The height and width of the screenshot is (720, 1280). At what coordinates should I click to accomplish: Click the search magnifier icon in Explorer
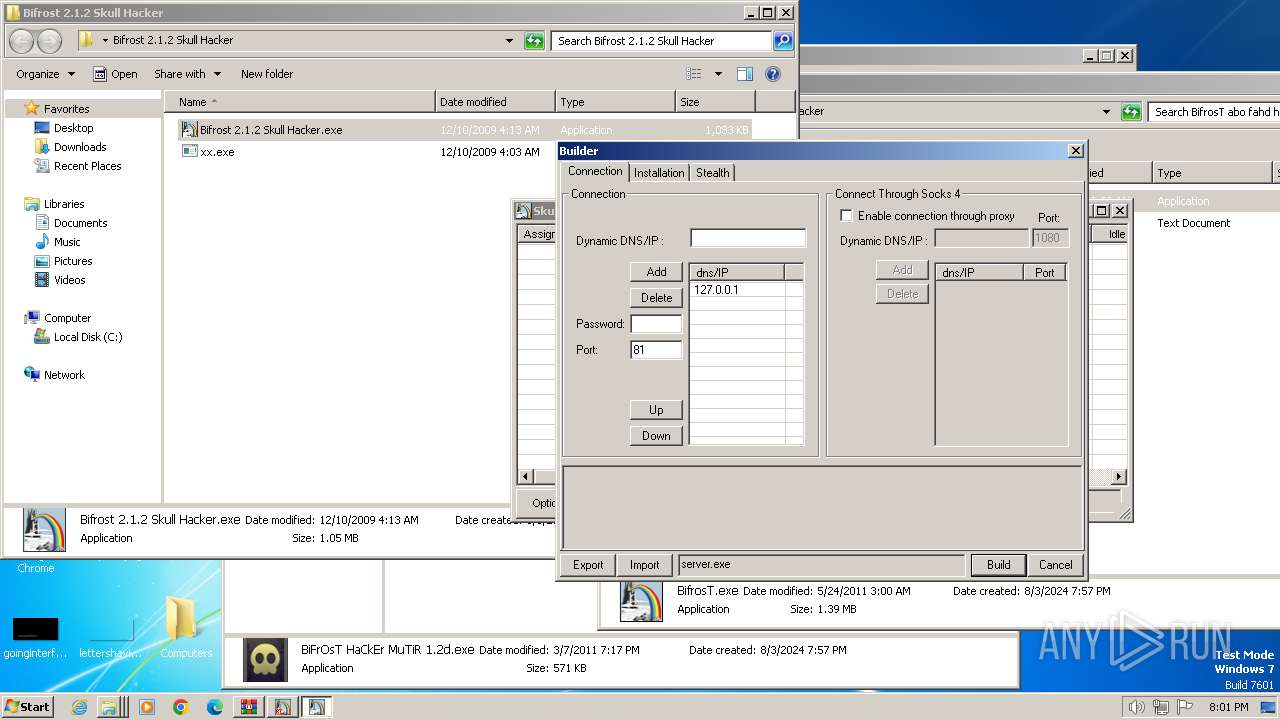click(x=783, y=41)
